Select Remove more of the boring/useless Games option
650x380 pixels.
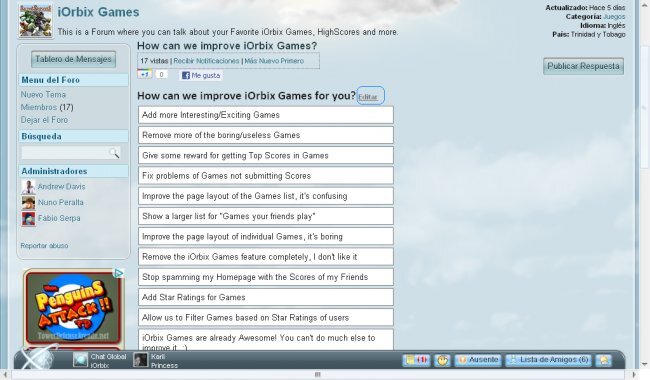(x=266, y=135)
